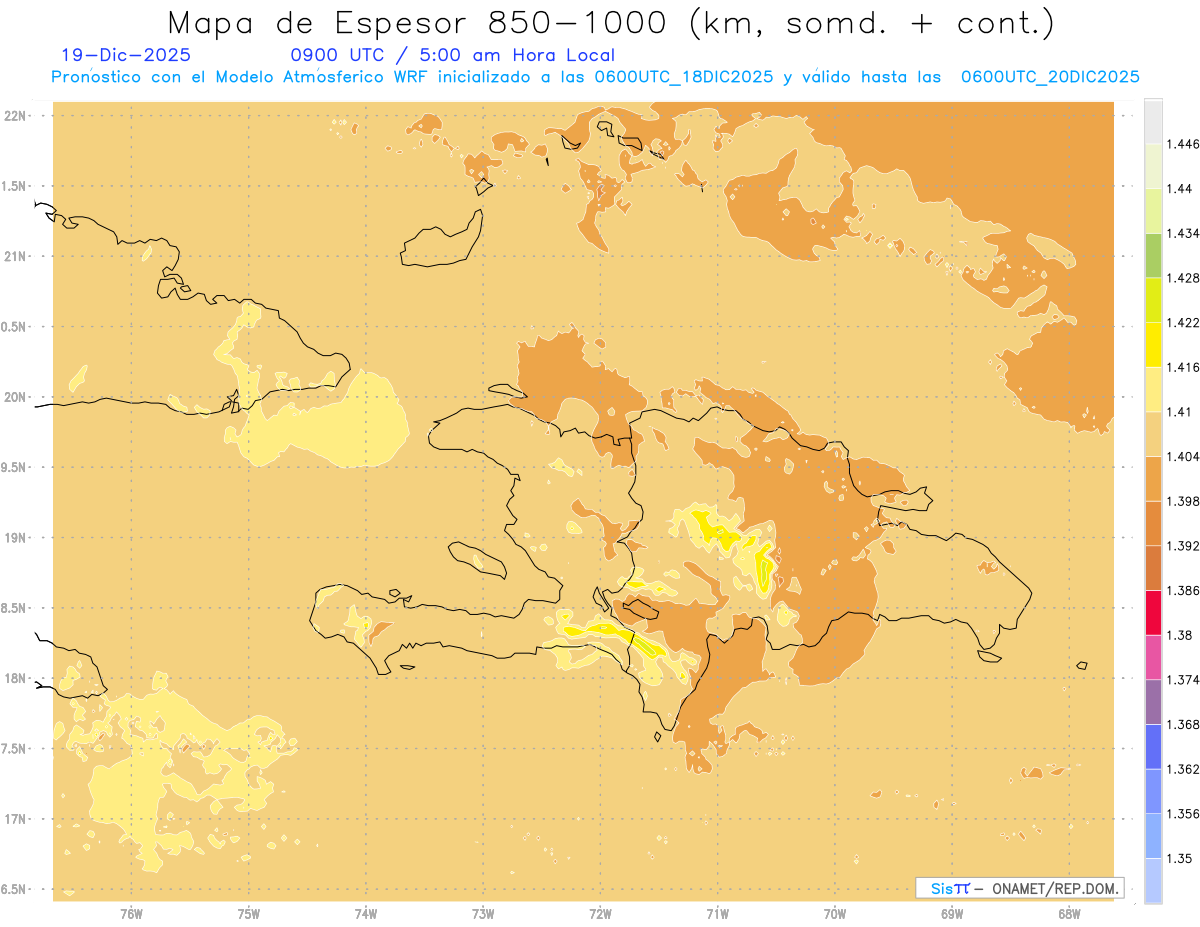
Task: Click the '0600UTC_18DIC2025' initialization timestamp
Action: [684, 77]
